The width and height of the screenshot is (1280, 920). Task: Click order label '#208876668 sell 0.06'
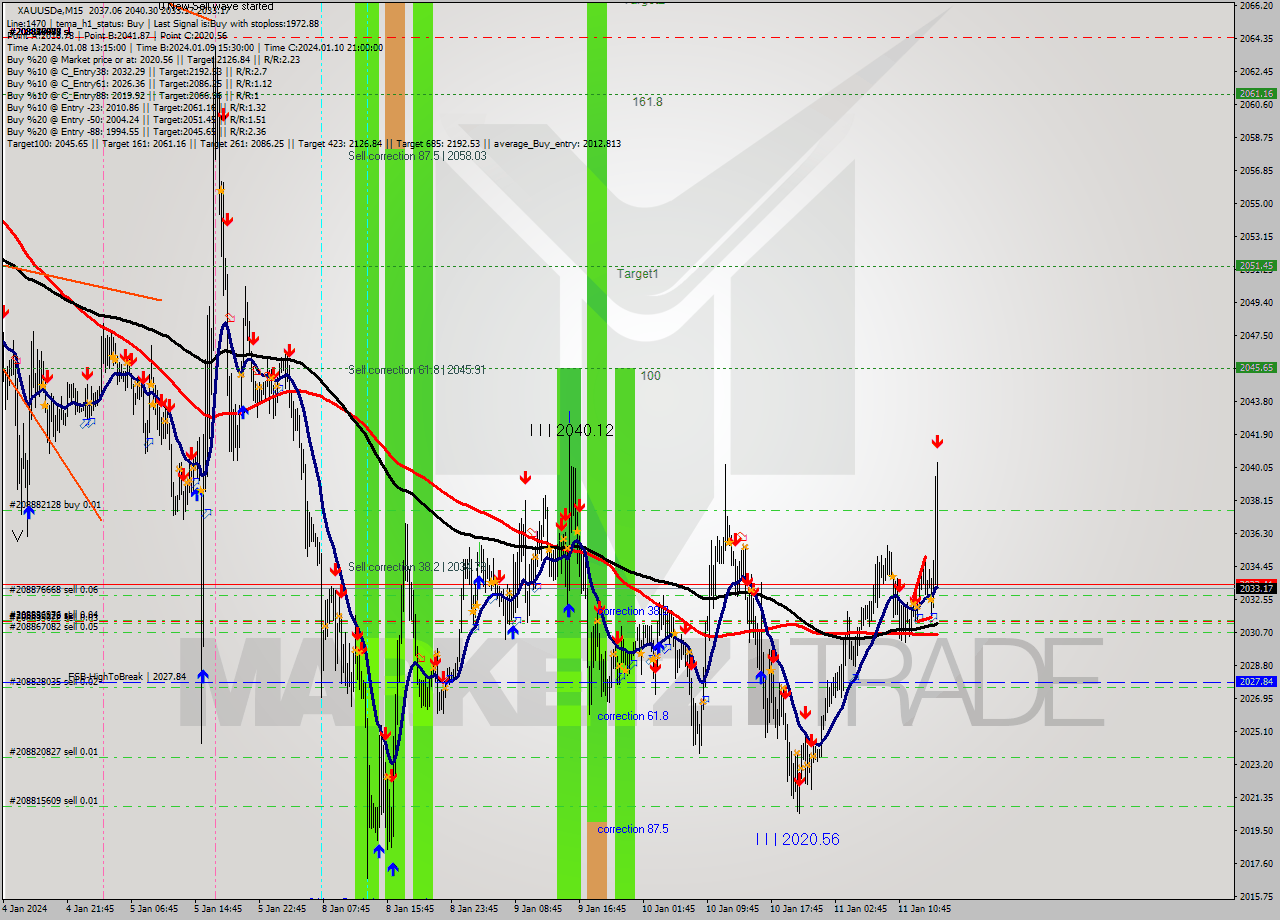click(54, 590)
